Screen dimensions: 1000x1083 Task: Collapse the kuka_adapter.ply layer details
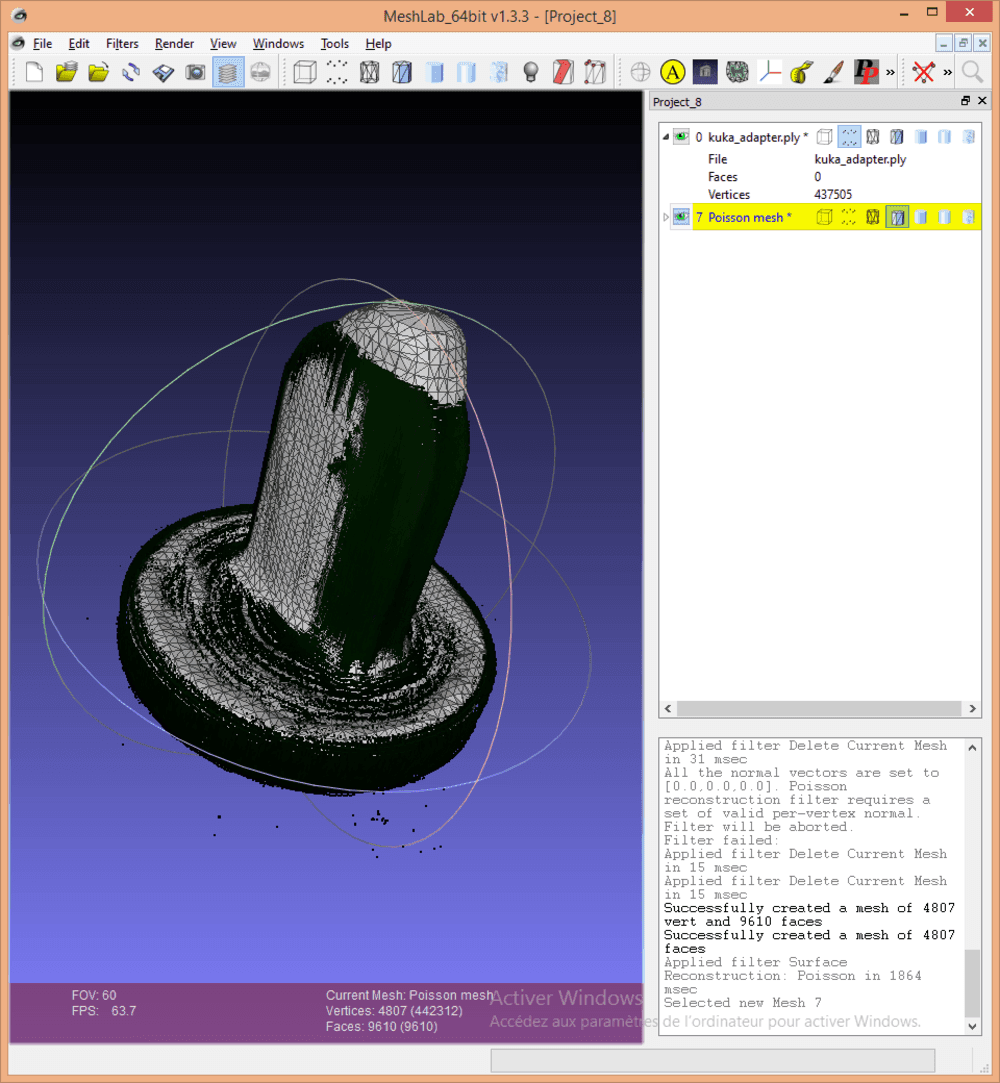point(666,137)
